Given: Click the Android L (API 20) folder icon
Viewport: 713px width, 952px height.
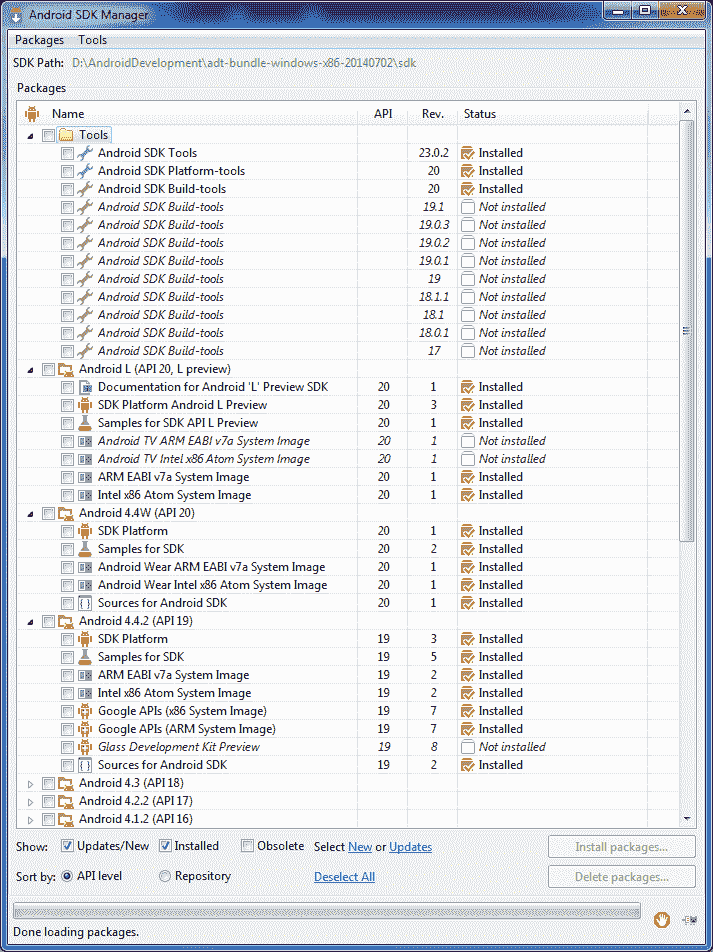Looking at the screenshot, I should tap(66, 369).
